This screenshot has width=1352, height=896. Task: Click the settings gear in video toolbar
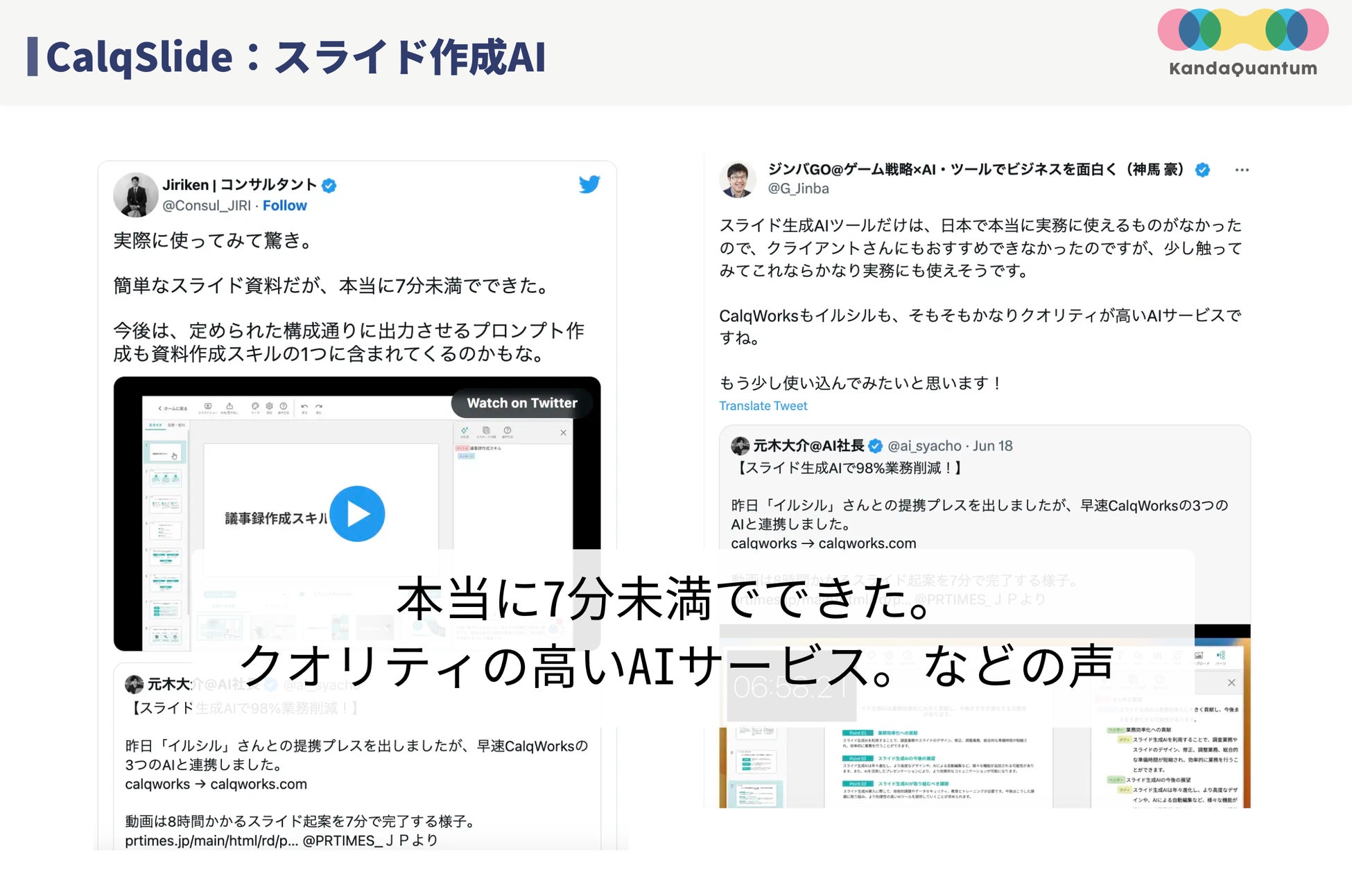click(269, 406)
